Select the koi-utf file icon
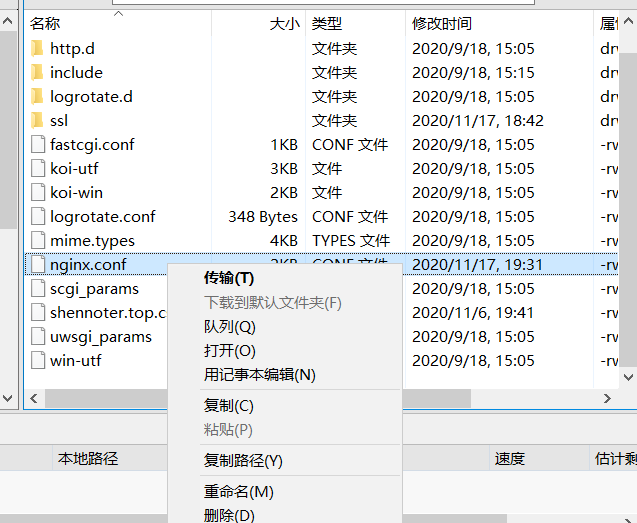Image resolution: width=637 pixels, height=523 pixels. tap(37, 168)
